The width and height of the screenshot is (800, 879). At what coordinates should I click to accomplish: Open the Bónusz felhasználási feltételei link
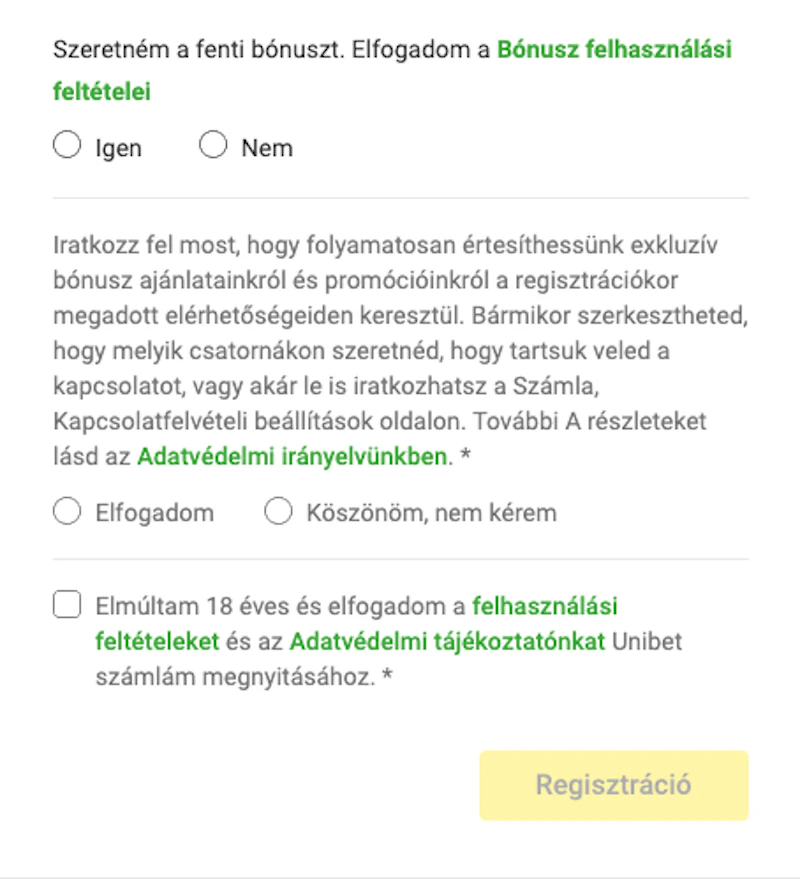pos(614,49)
